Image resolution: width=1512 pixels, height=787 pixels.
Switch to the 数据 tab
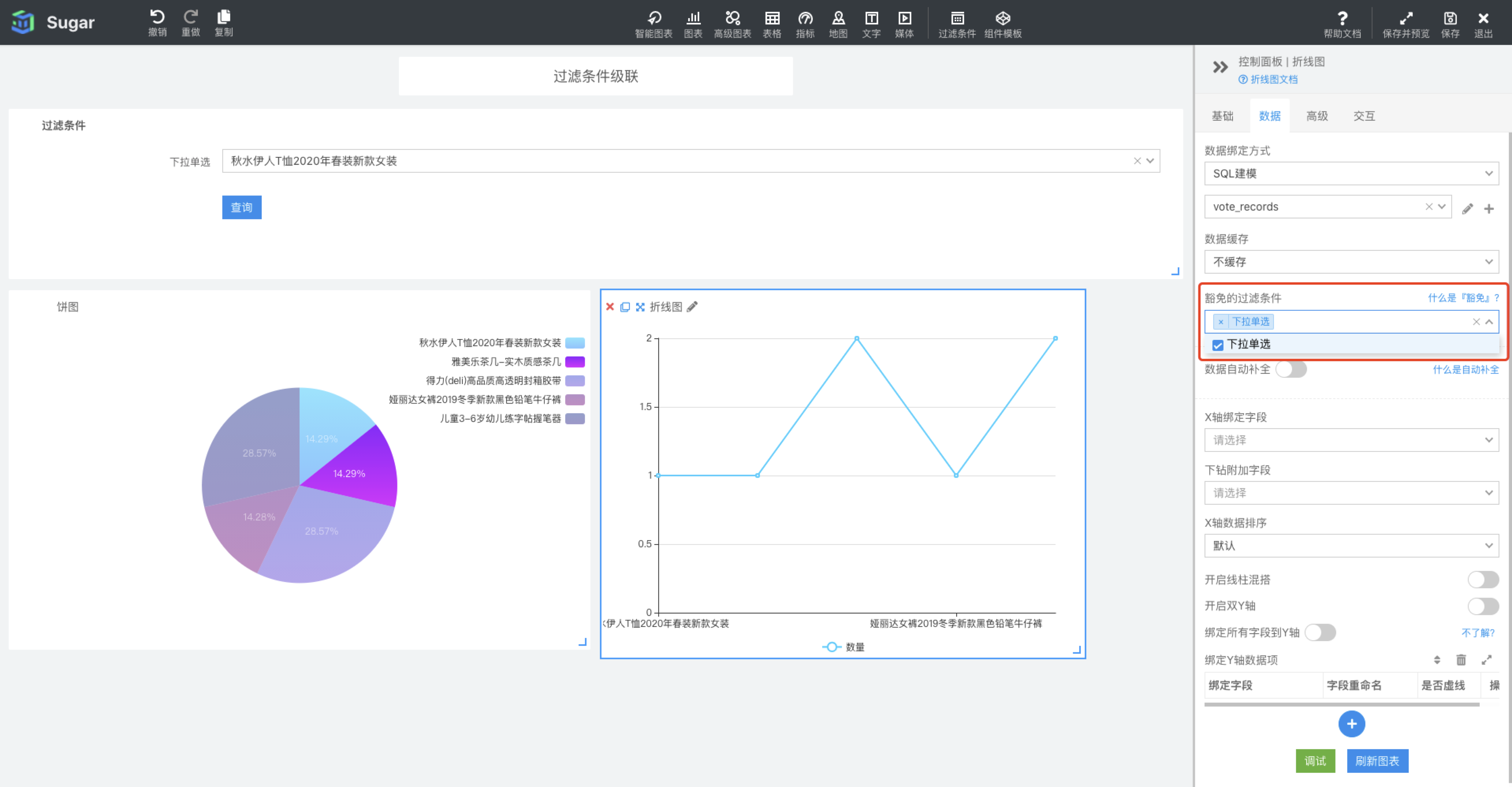coord(1270,116)
